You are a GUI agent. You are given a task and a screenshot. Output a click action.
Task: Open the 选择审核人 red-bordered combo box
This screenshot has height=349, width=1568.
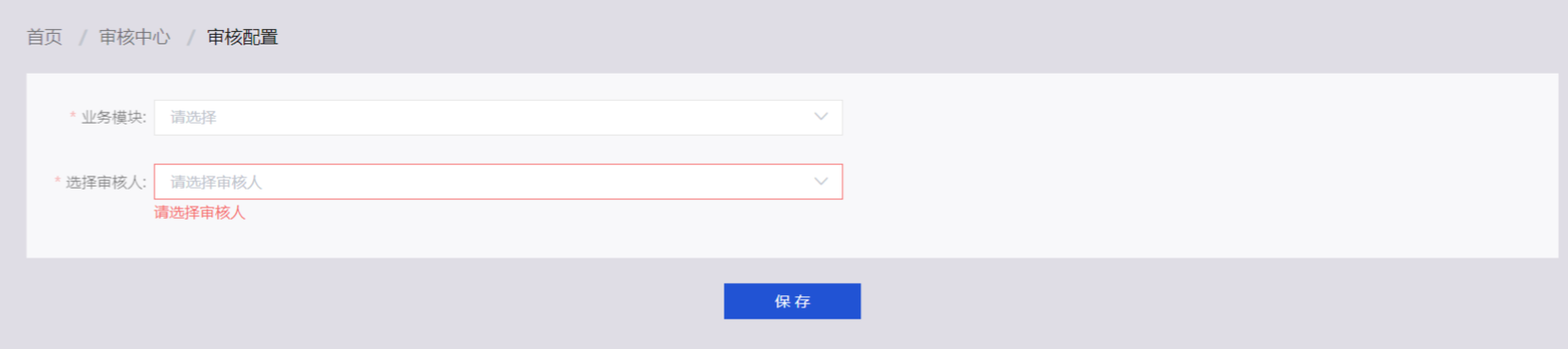498,182
